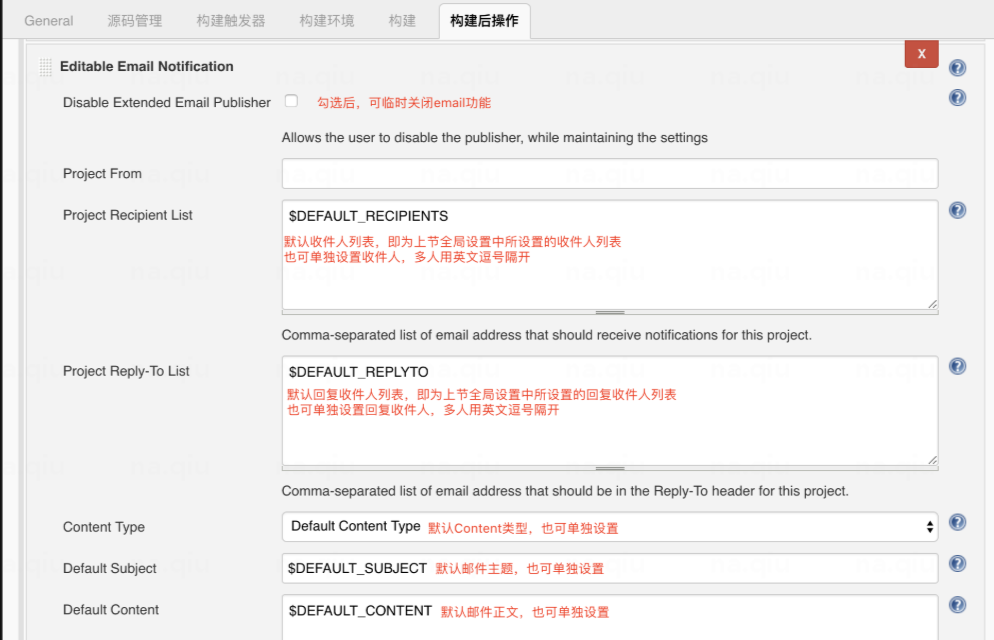Viewport: 994px width, 640px height.
Task: Switch to the General tab
Action: (49, 21)
